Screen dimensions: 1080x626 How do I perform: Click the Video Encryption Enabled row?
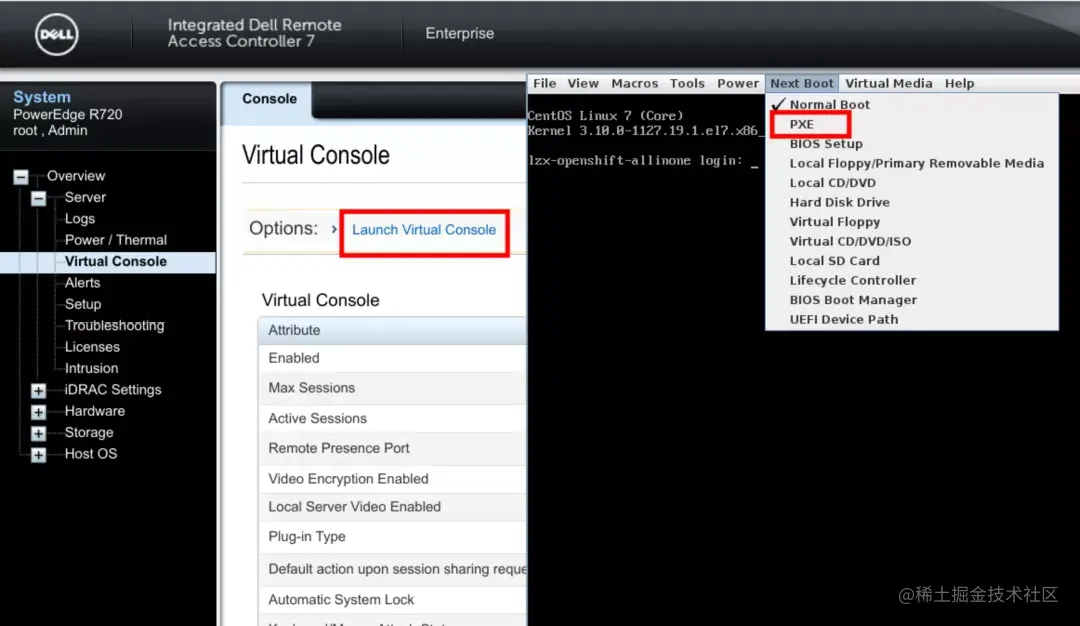click(x=393, y=479)
